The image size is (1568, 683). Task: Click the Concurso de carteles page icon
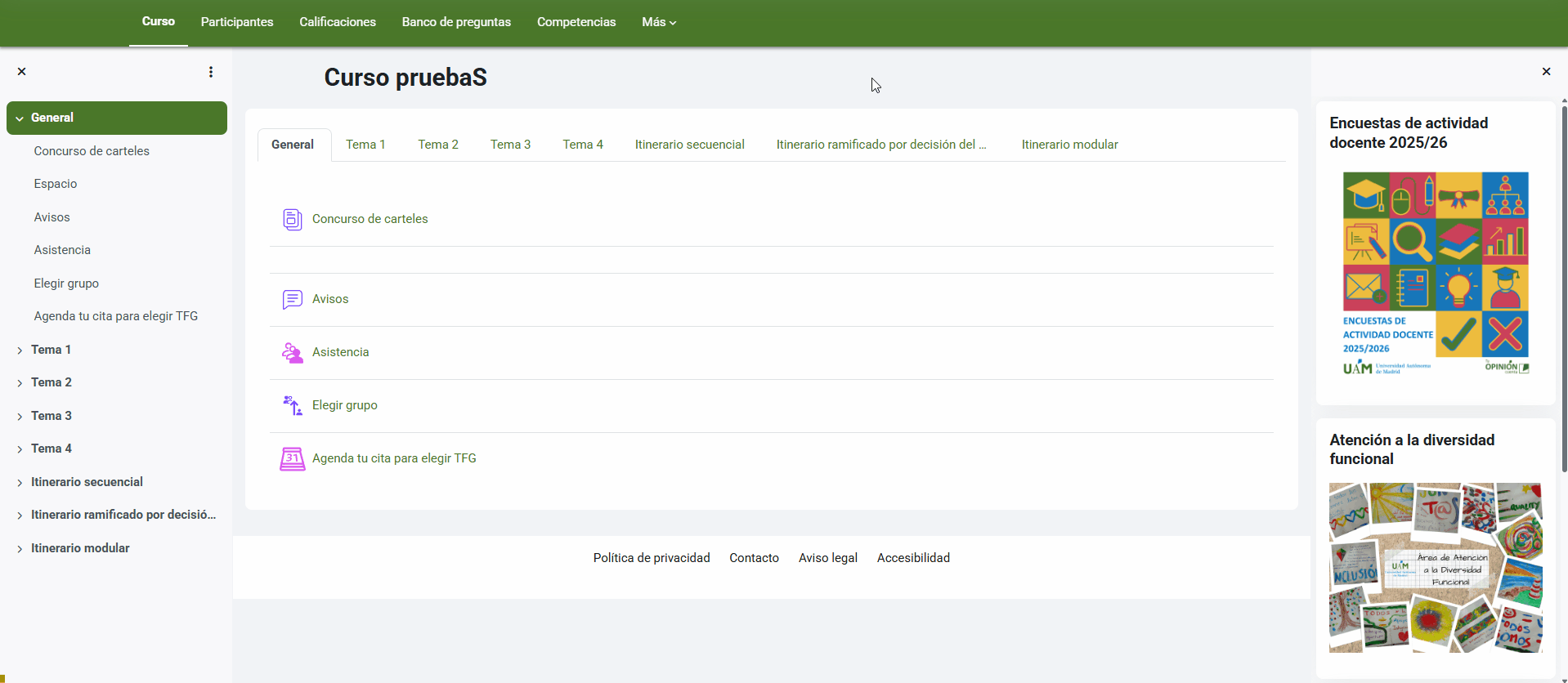[x=292, y=219]
